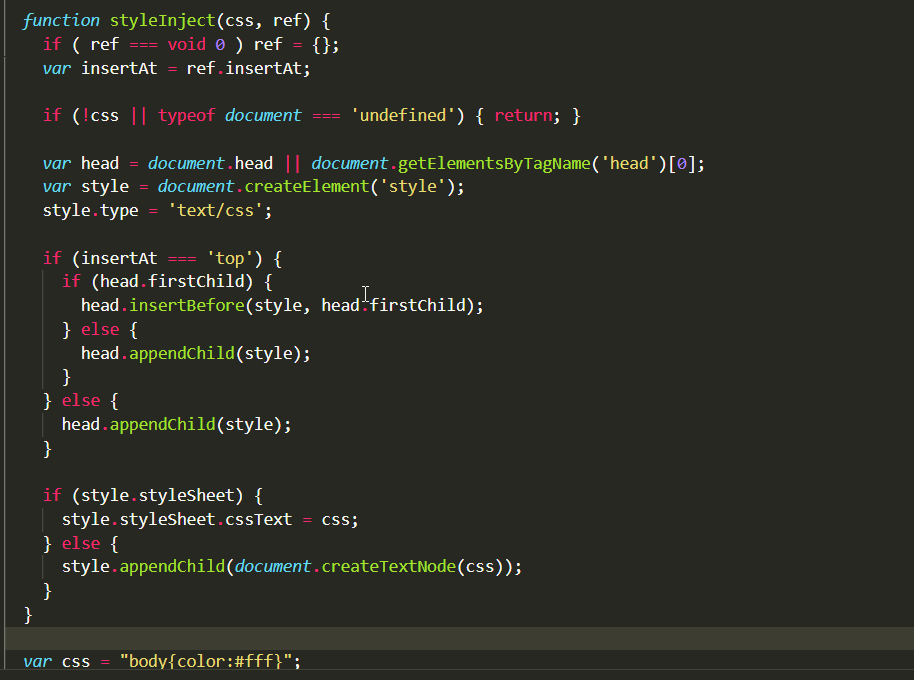Click the getElementsByTagName method call

click(x=494, y=164)
